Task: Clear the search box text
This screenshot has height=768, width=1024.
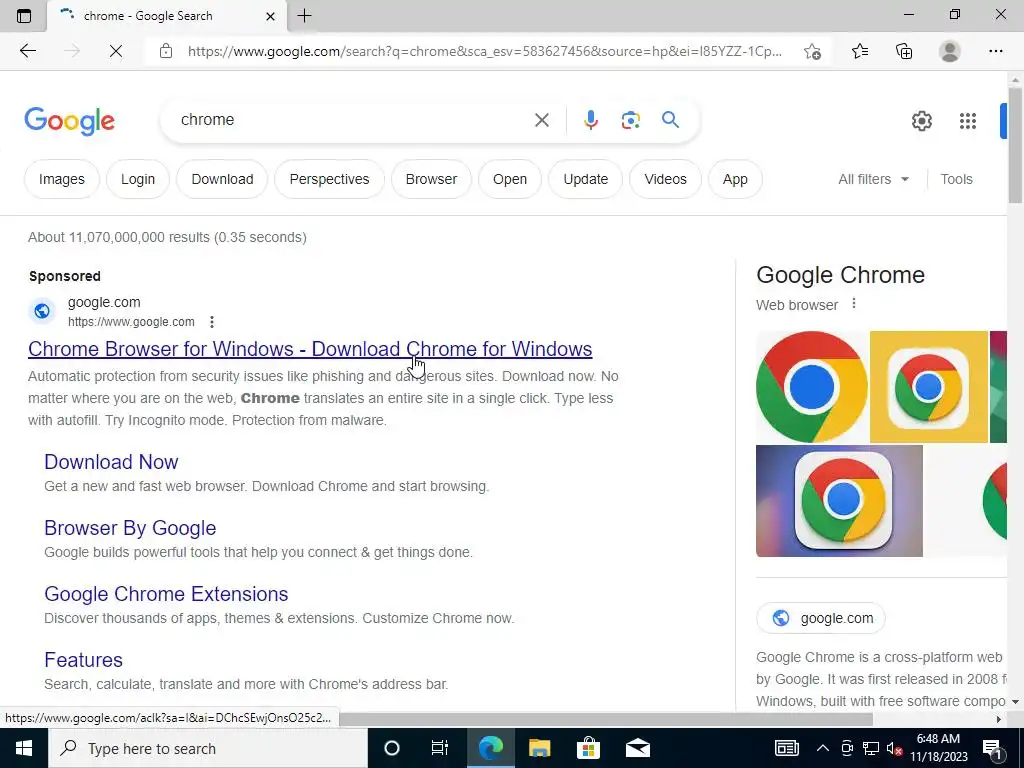Action: coord(541,120)
